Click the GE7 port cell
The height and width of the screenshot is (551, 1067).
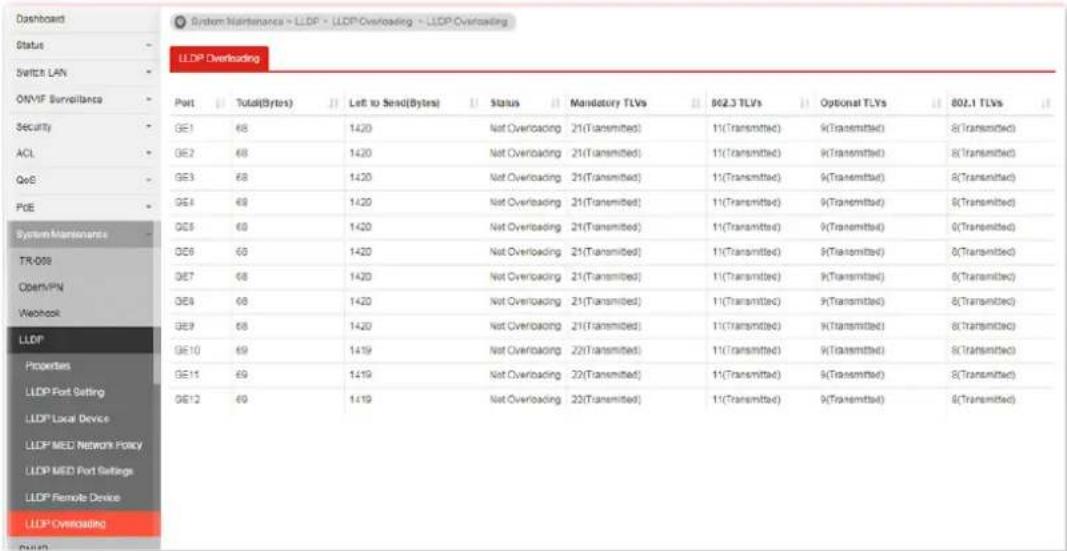(182, 277)
